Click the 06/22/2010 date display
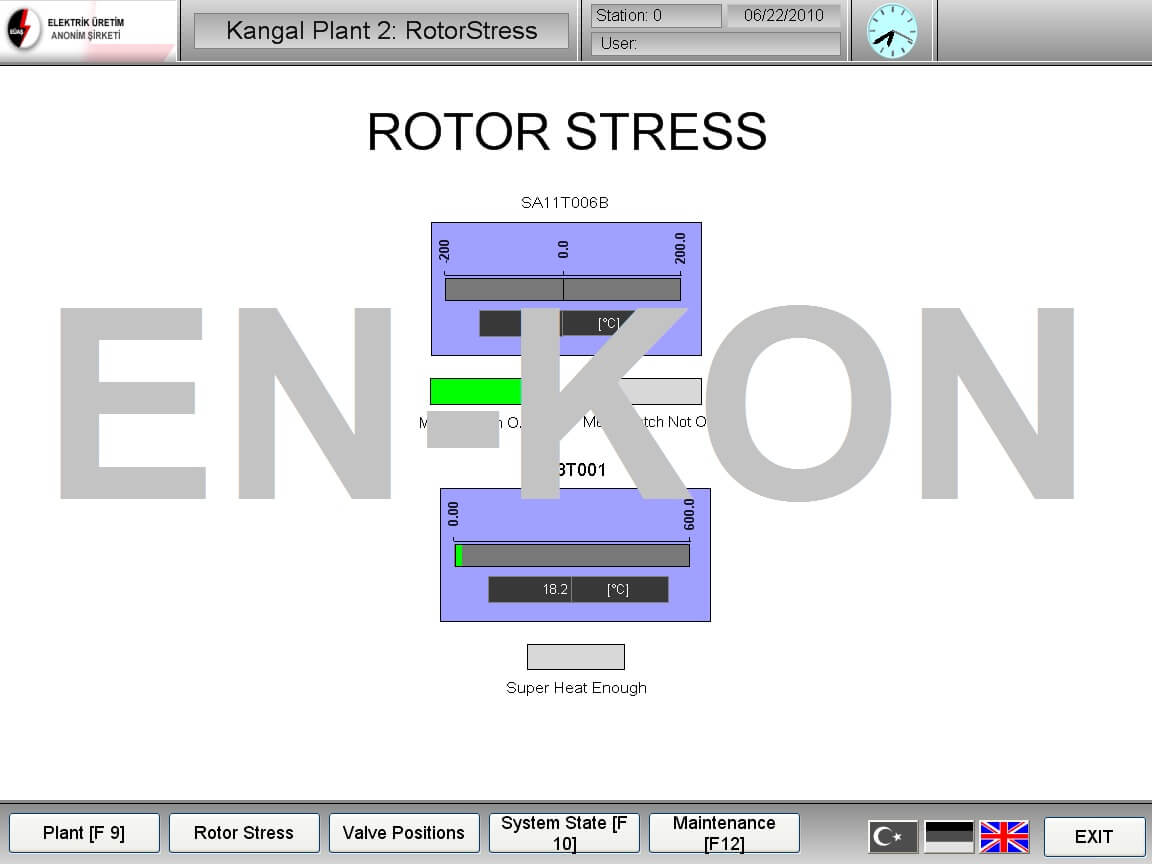Viewport: 1152px width, 864px height. pos(783,16)
